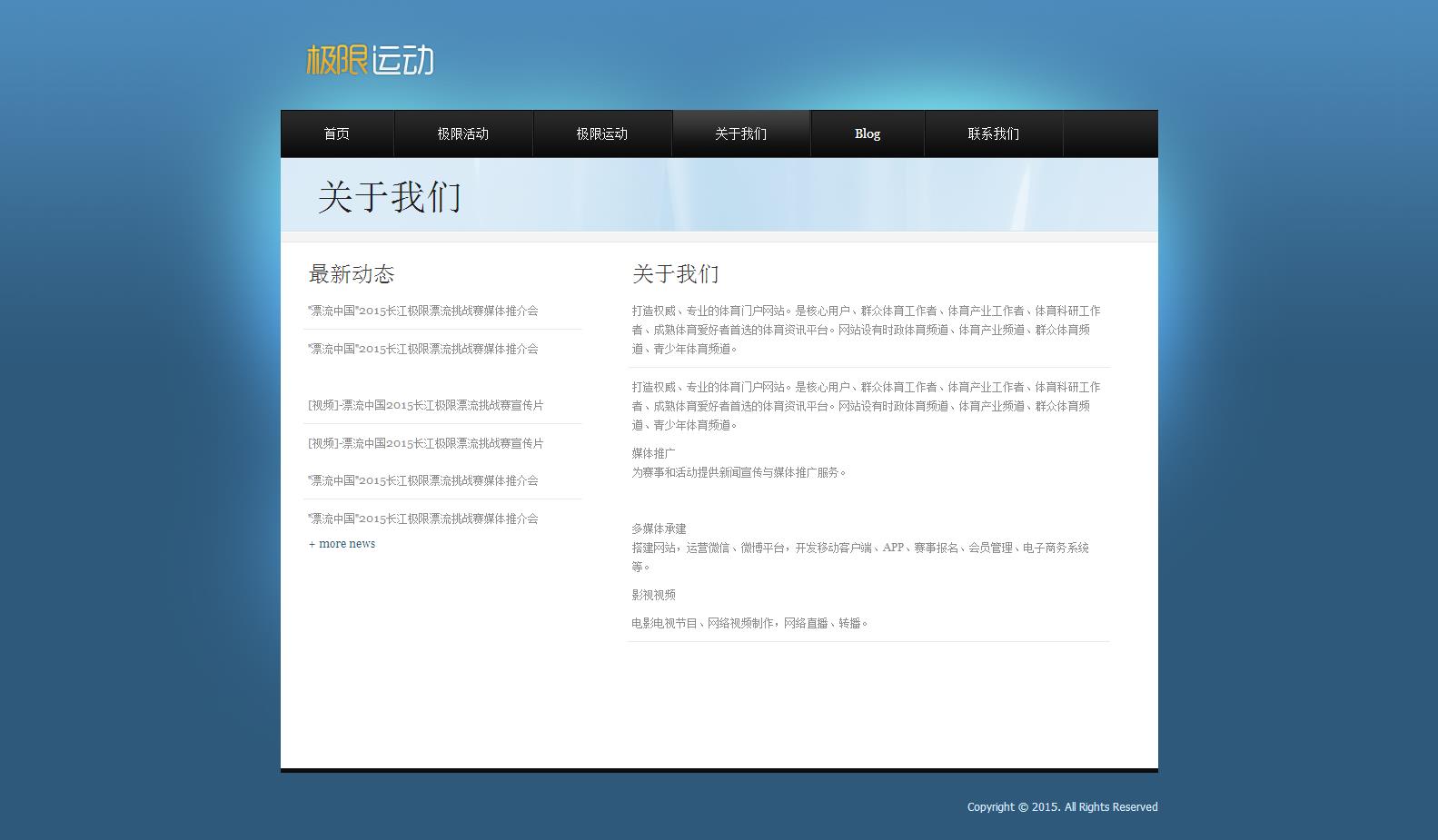The width and height of the screenshot is (1438, 840).
Task: Open the first news item under 最新动态
Action: pos(423,311)
